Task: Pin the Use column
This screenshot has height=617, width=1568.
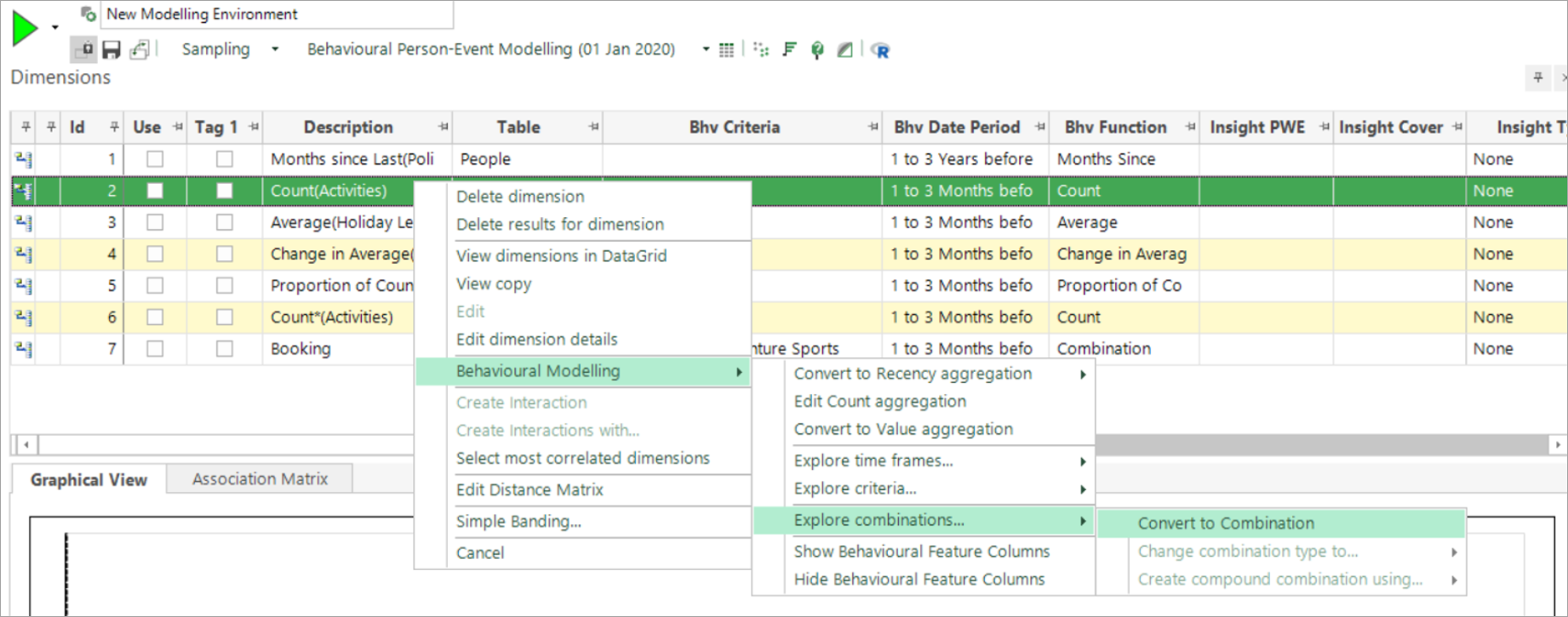Action: (178, 128)
